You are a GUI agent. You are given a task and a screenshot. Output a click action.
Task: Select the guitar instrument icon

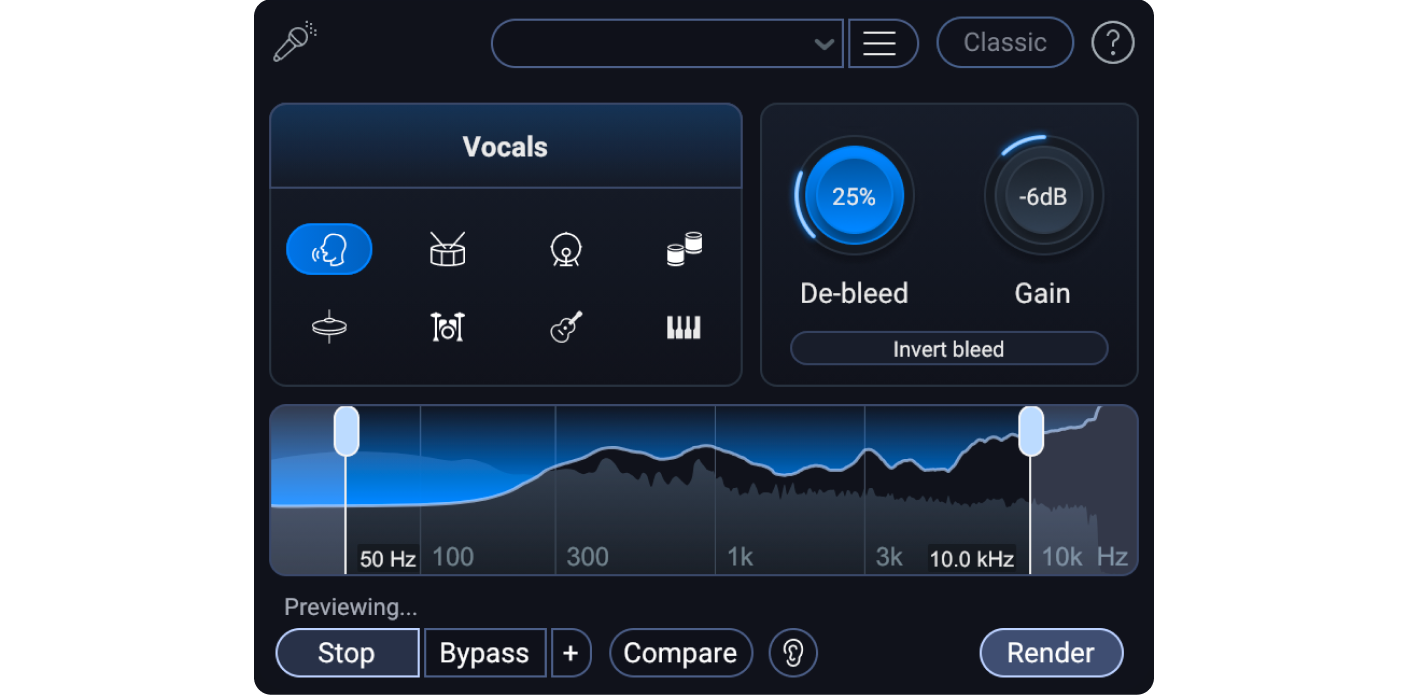566,327
